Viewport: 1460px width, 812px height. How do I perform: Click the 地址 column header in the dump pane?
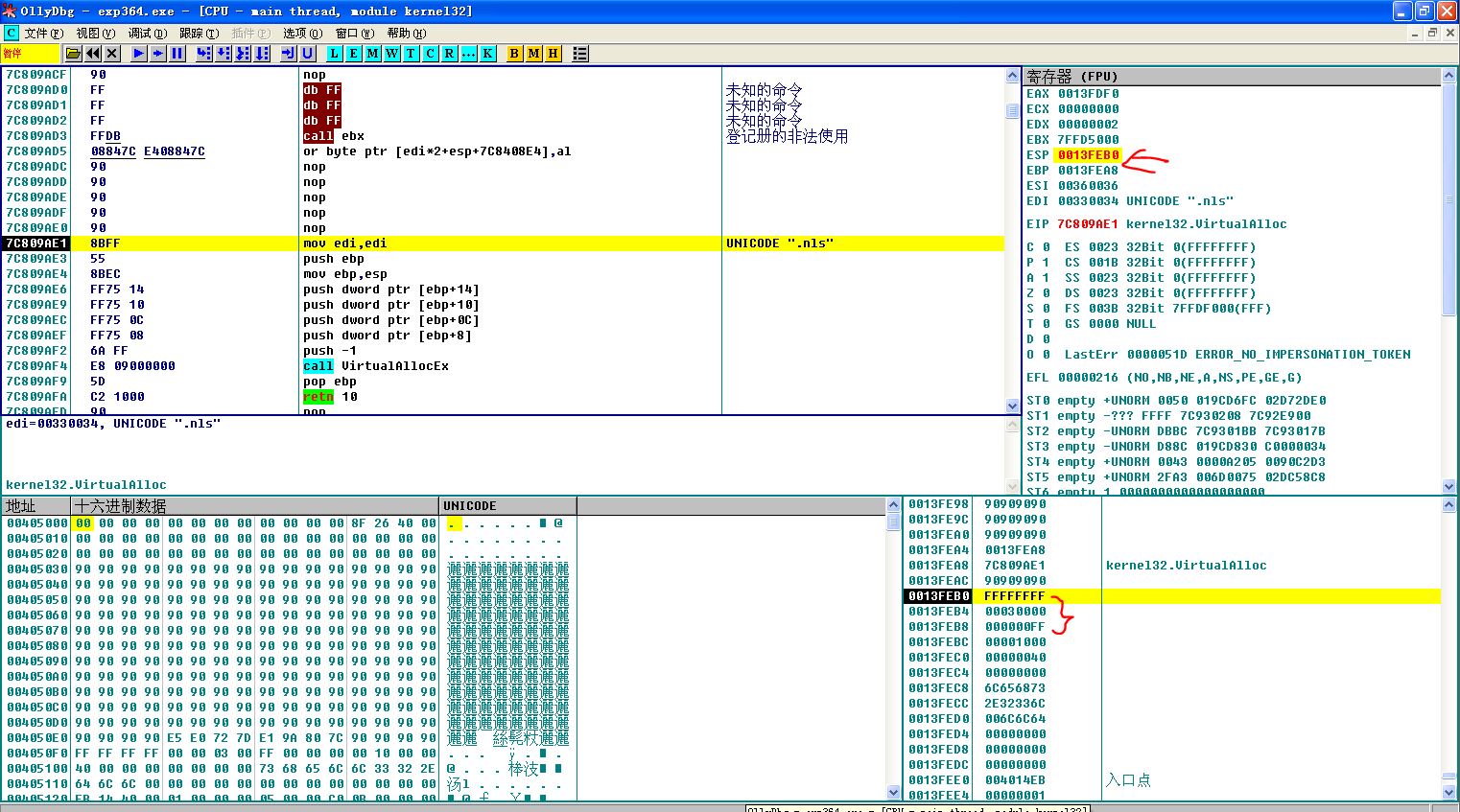point(36,505)
